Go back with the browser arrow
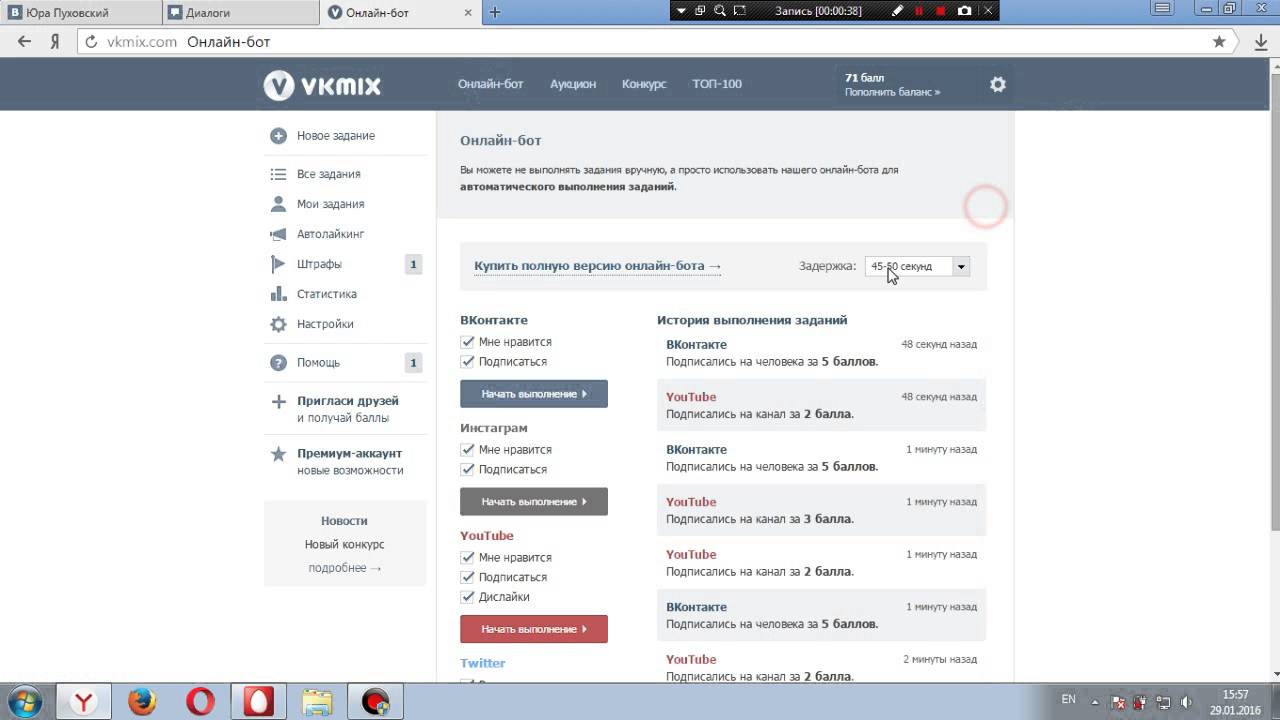1280x720 pixels. click(x=24, y=42)
